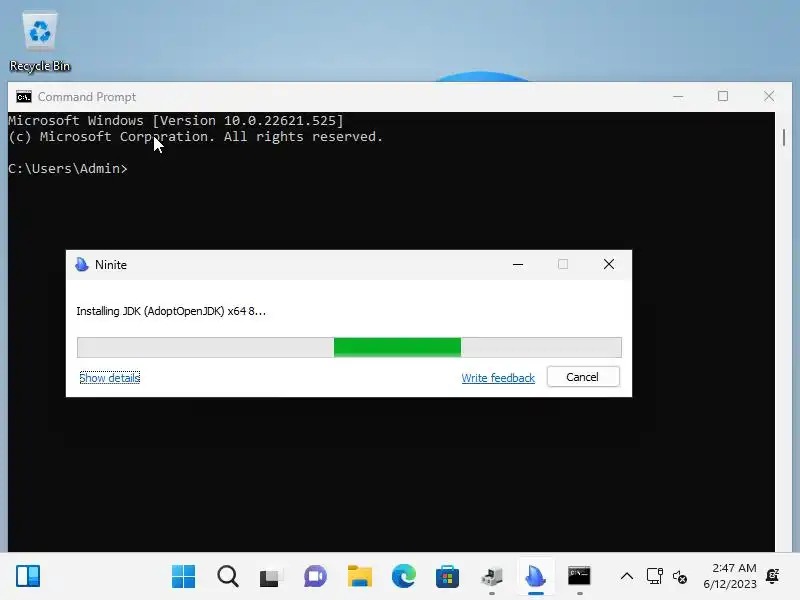Screen dimensions: 800x600
Task: Minimize the Ninite window
Action: tap(518, 264)
